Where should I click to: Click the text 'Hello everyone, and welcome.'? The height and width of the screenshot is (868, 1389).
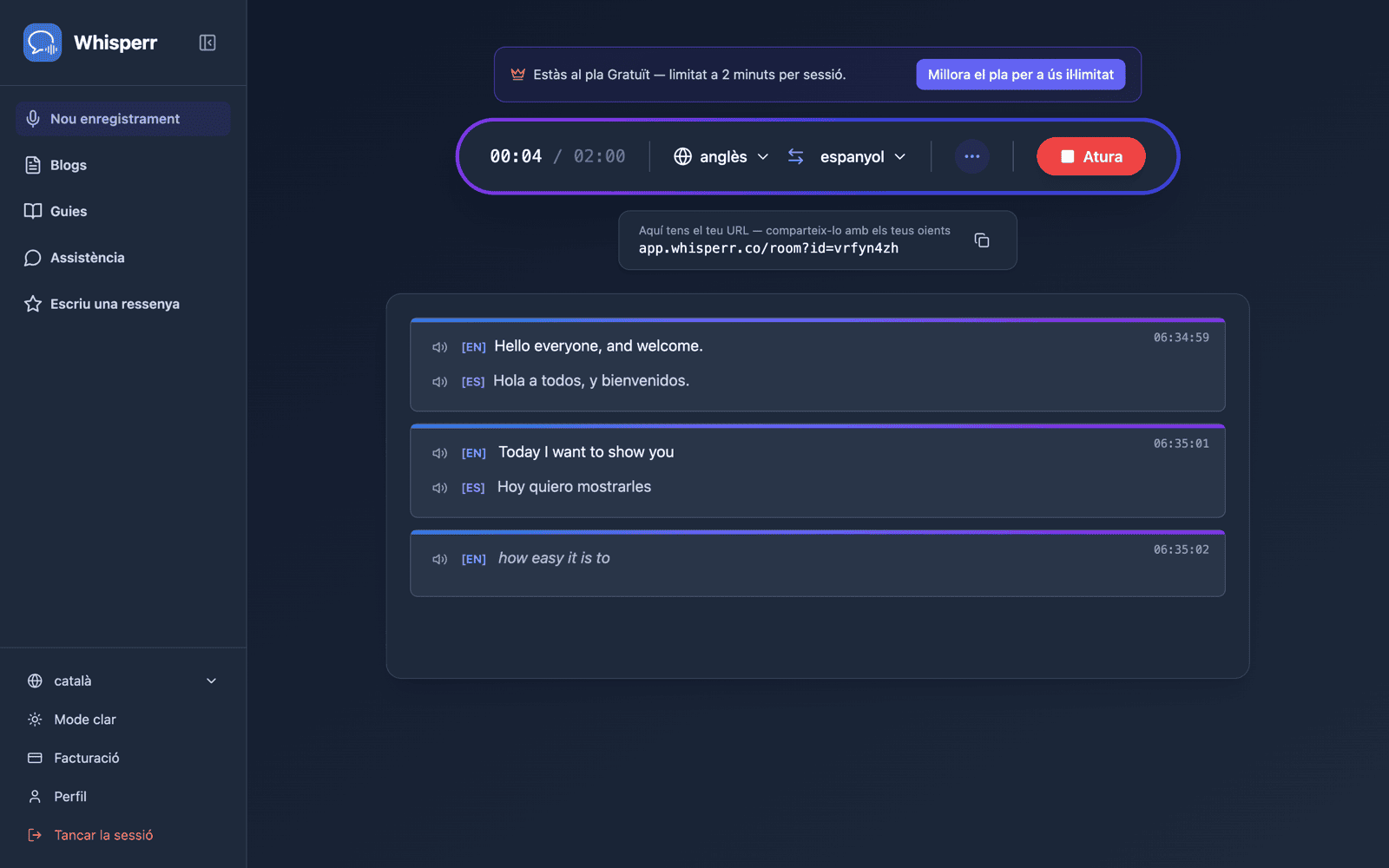(x=598, y=345)
